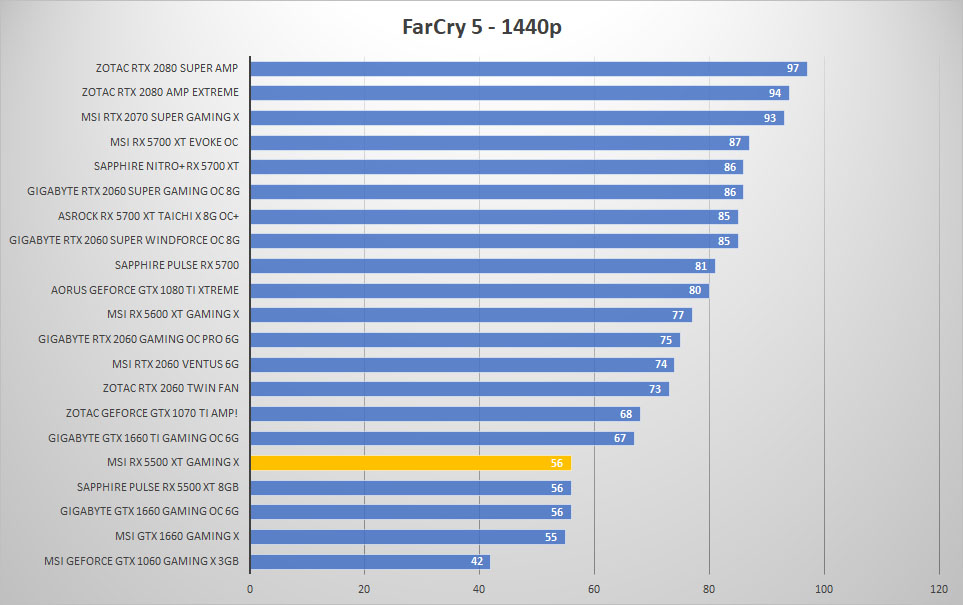This screenshot has width=963, height=605.
Task: Click the bar with value 67
Action: pos(442,439)
